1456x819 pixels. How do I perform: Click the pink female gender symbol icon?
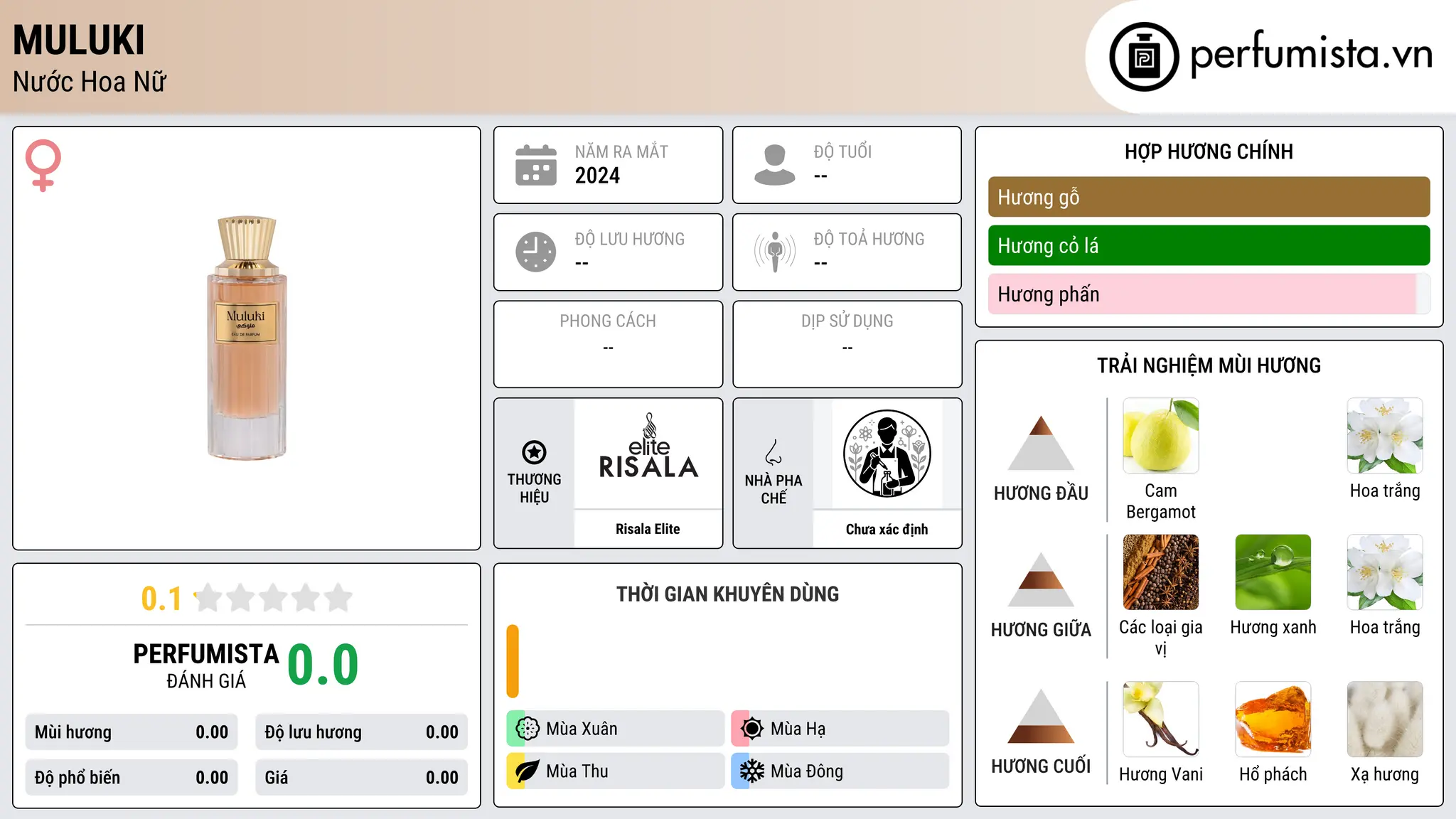point(43,166)
